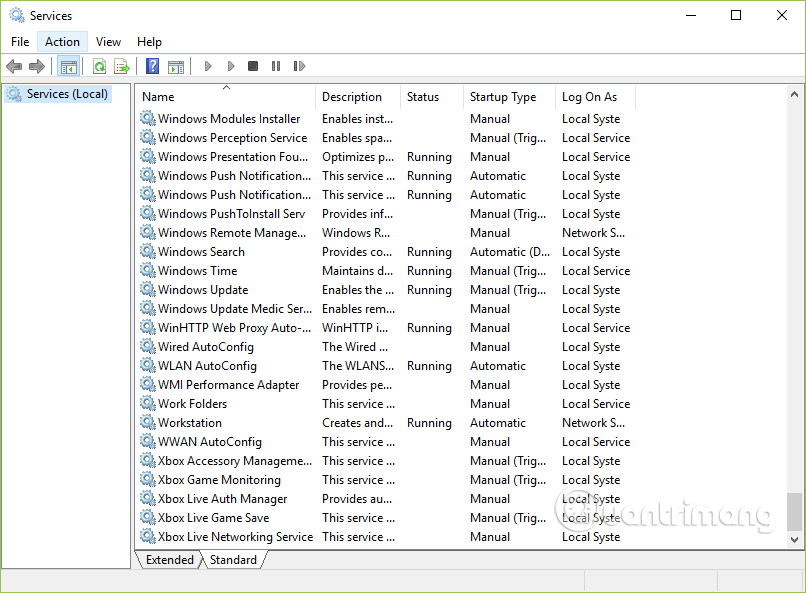Pause the selected service

pos(274,66)
